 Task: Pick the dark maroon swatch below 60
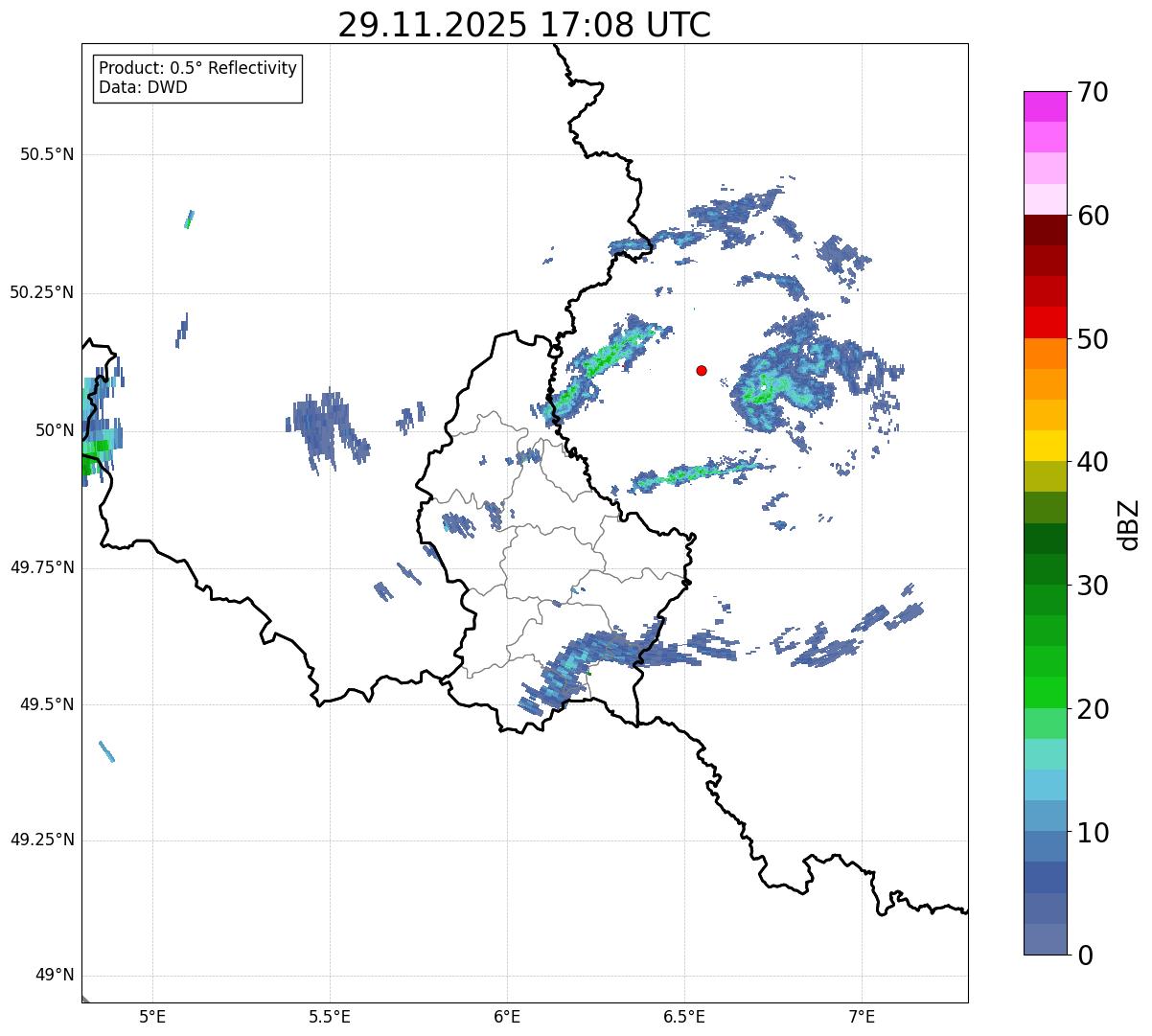coord(1045,230)
